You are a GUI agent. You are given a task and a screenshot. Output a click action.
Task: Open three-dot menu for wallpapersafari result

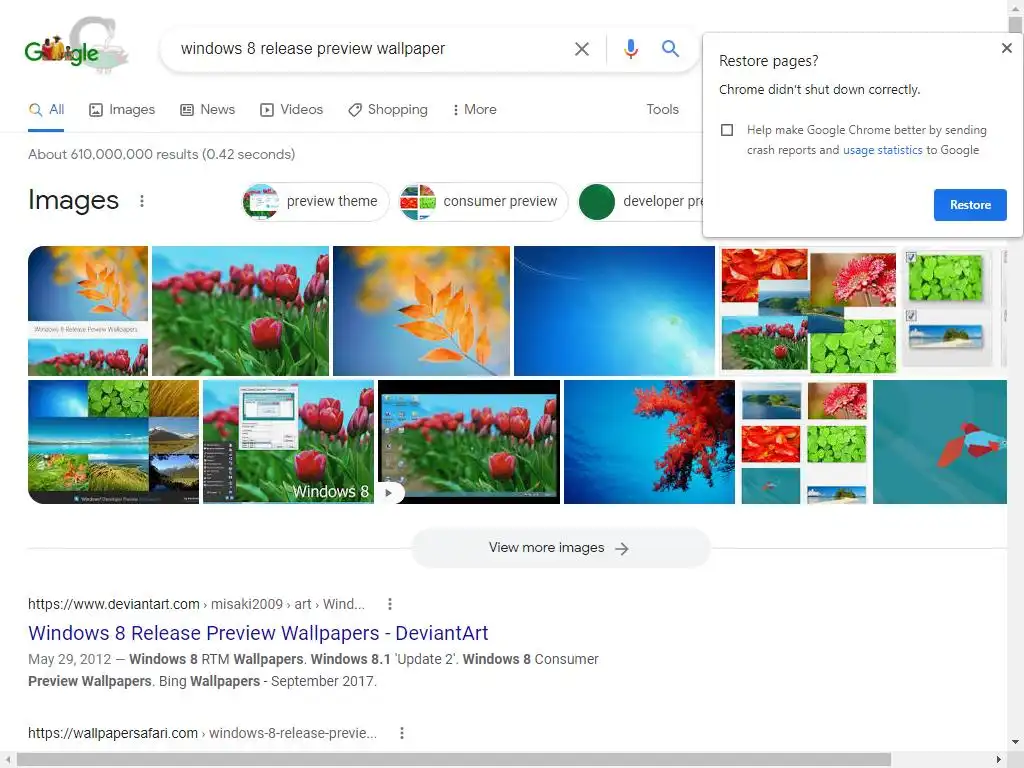402,733
